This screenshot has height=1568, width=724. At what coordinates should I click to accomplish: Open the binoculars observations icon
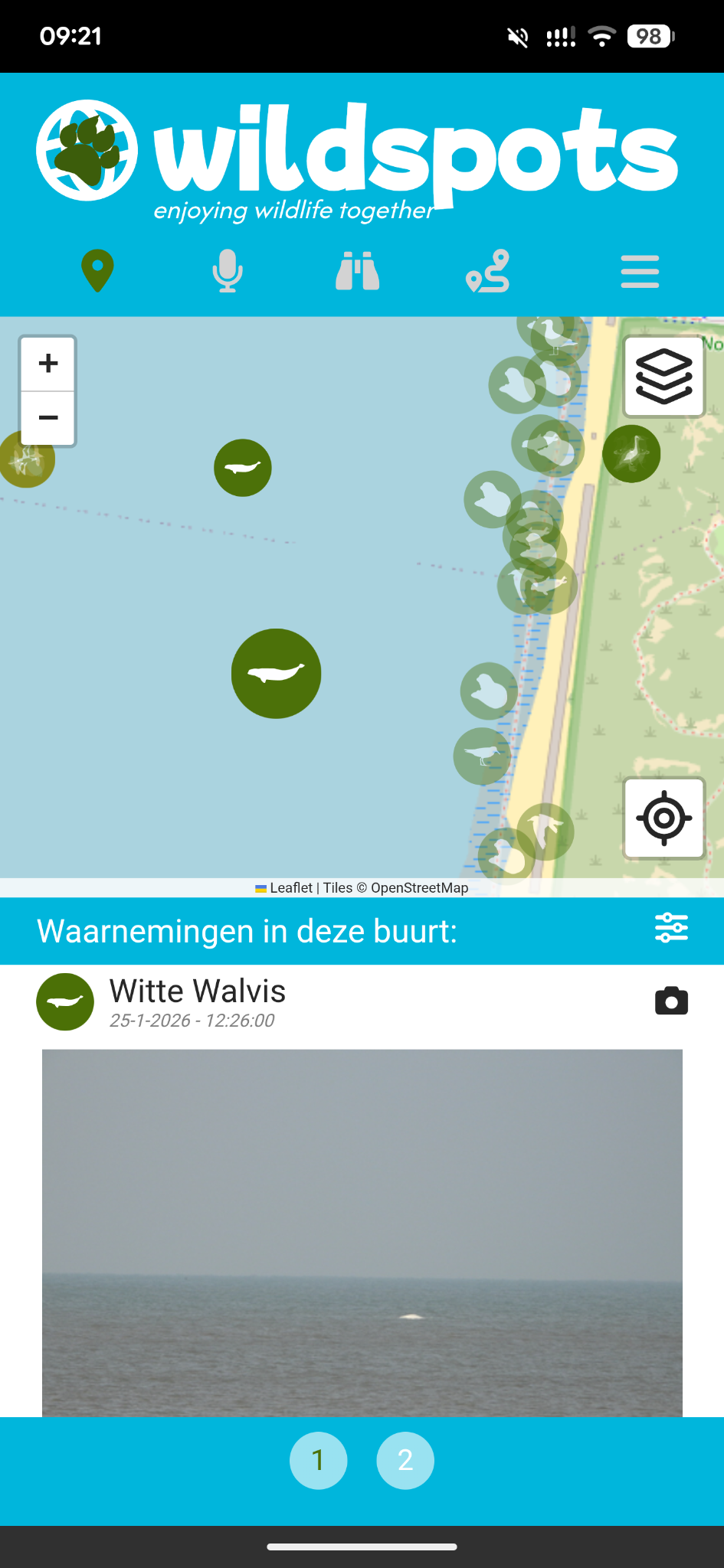[357, 271]
